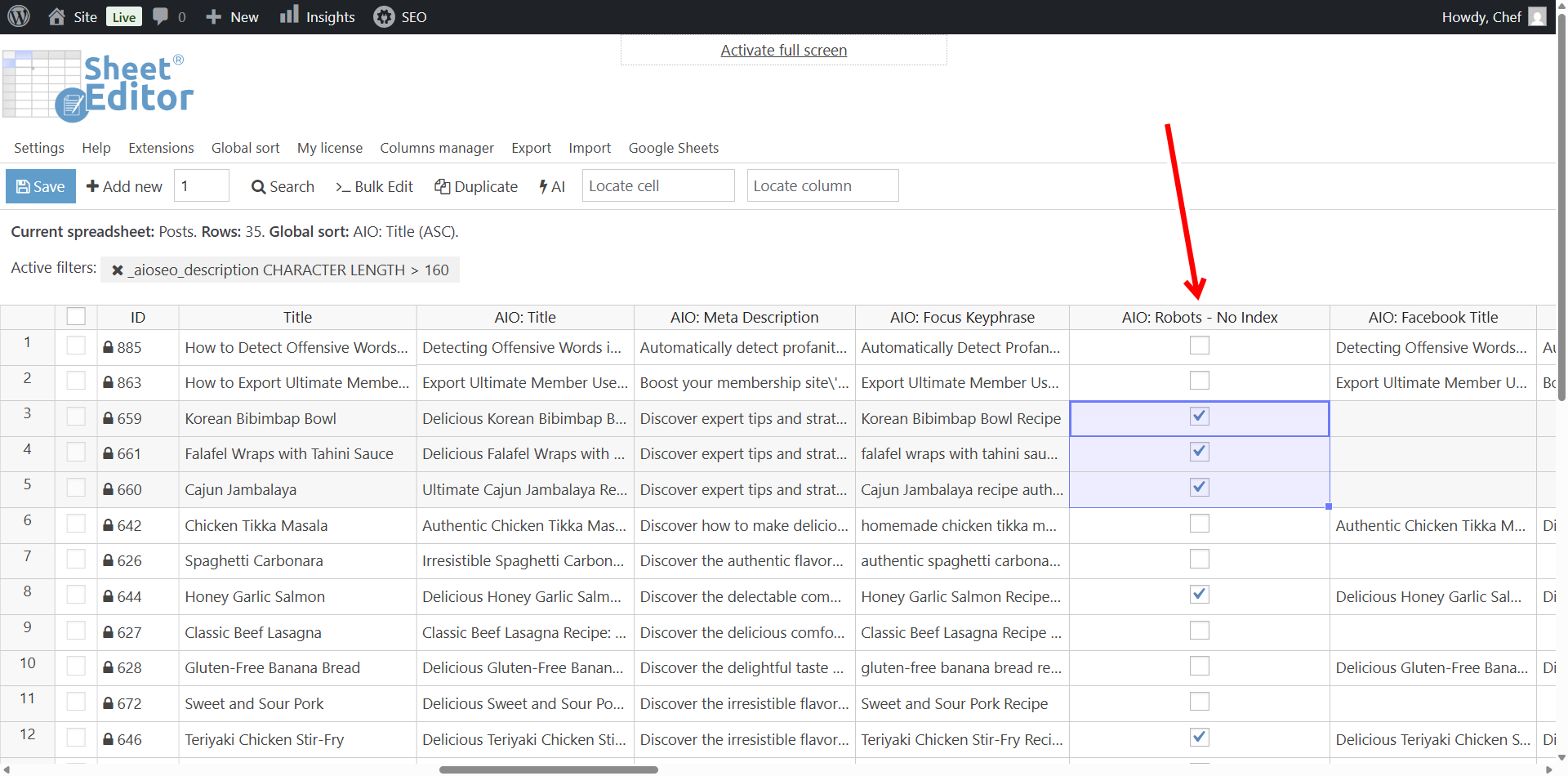Select the Sweet and Sour Pork Recipe cell
The height and width of the screenshot is (776, 1568).
coord(962,703)
